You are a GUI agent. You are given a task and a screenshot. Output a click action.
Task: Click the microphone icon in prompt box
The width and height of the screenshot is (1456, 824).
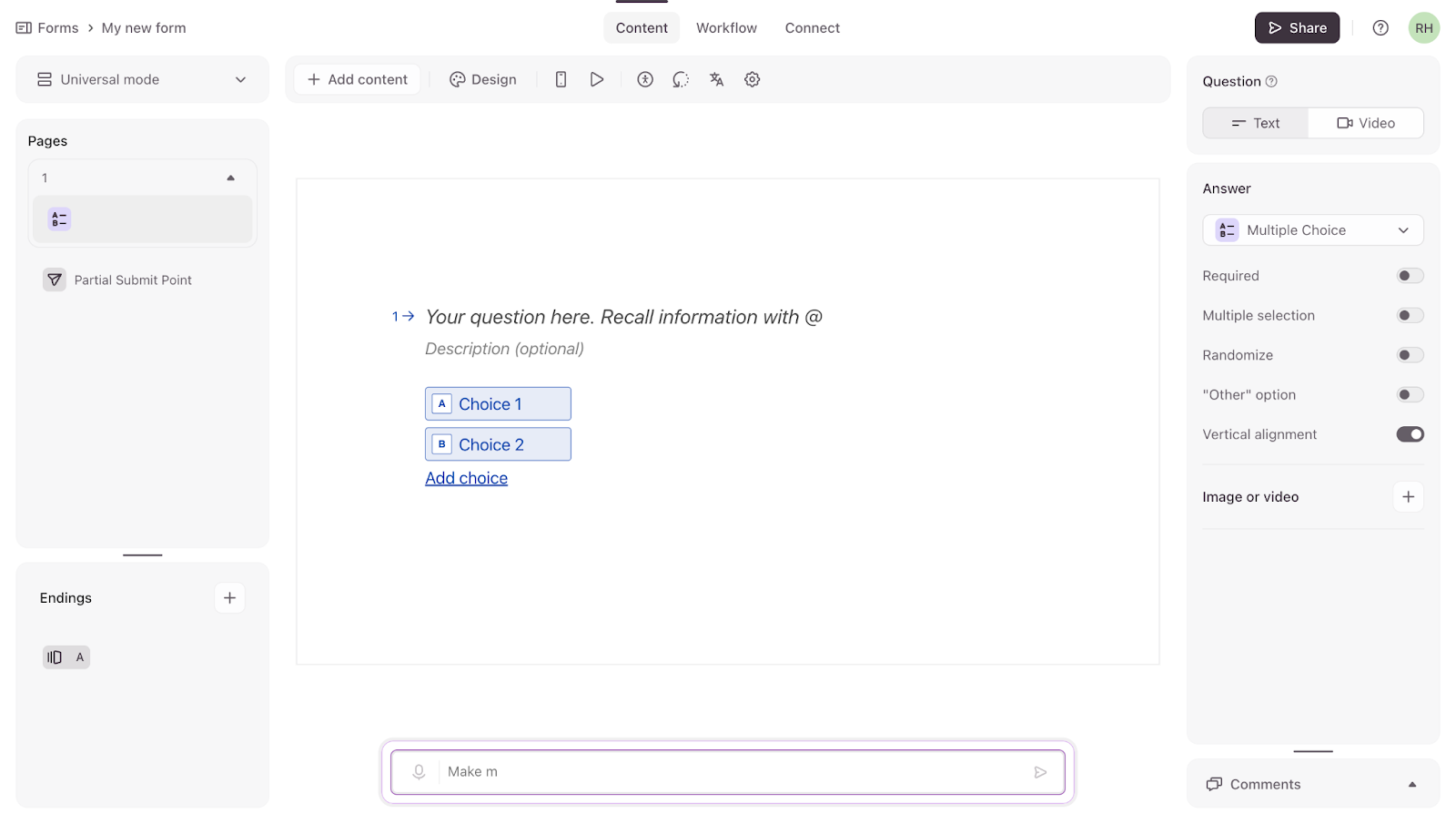[419, 772]
